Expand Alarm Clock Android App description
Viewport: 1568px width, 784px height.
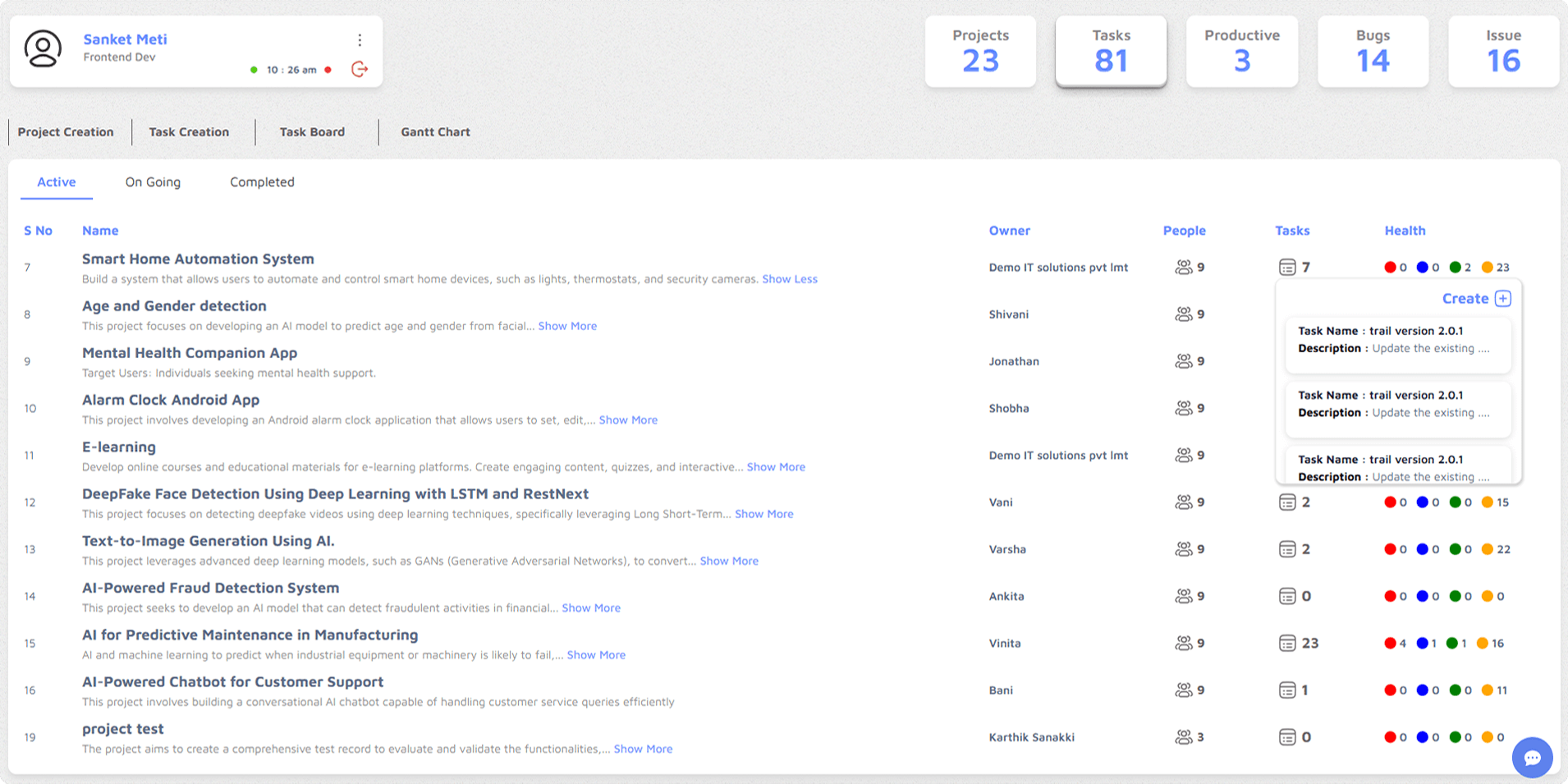pyautogui.click(x=628, y=420)
